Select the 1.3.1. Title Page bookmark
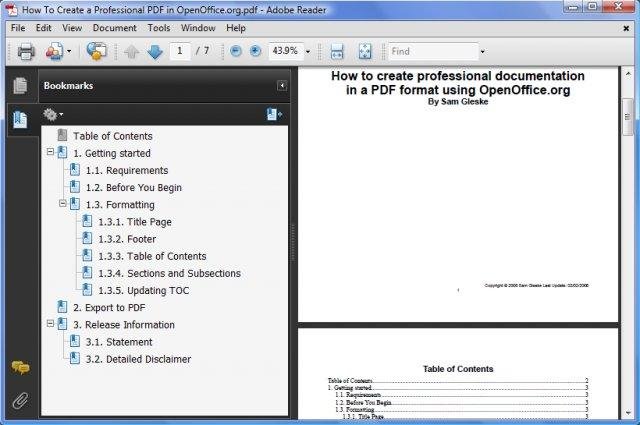This screenshot has width=640, height=425. click(135, 222)
